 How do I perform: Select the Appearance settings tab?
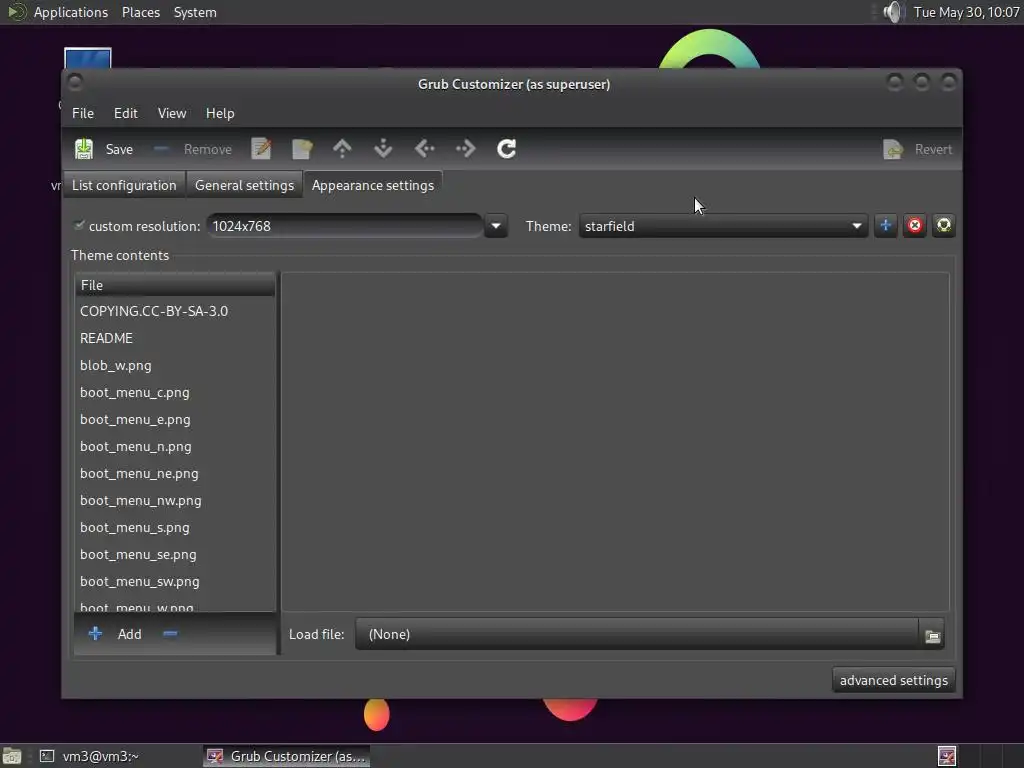coord(373,185)
